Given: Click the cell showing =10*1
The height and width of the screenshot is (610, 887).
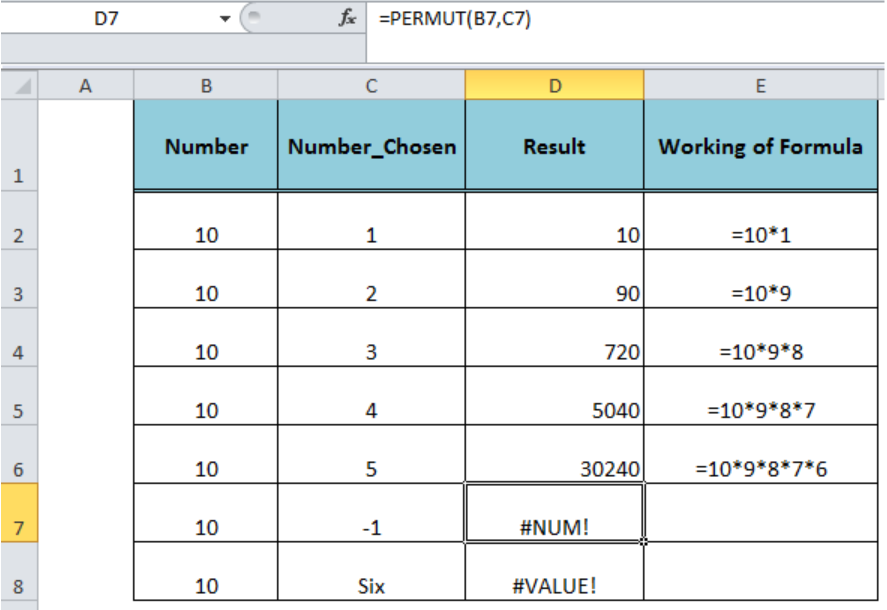Looking at the screenshot, I should click(x=760, y=221).
